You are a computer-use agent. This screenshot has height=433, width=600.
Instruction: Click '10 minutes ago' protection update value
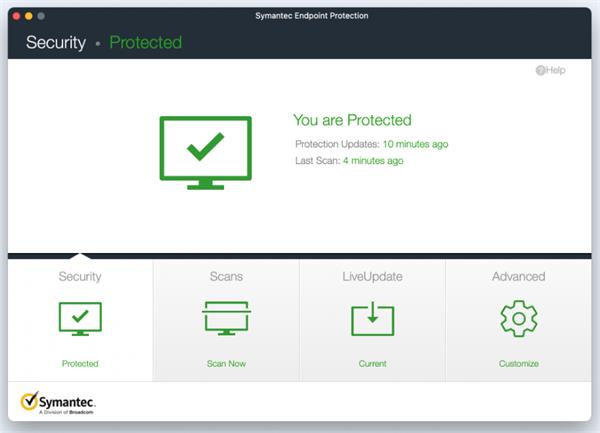click(416, 144)
